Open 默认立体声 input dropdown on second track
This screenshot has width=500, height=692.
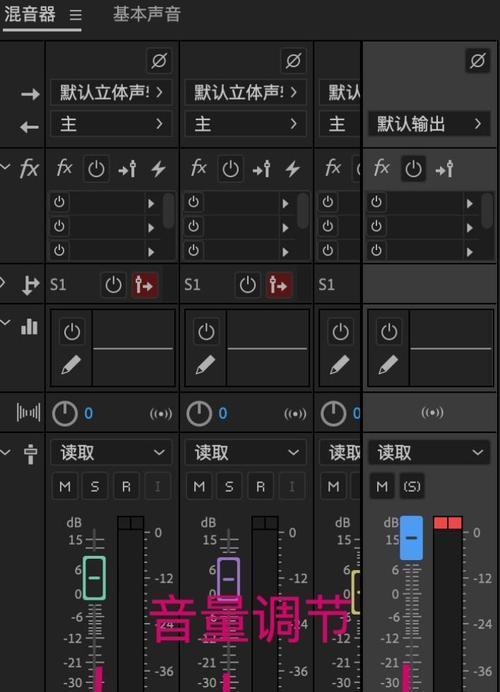(x=245, y=92)
